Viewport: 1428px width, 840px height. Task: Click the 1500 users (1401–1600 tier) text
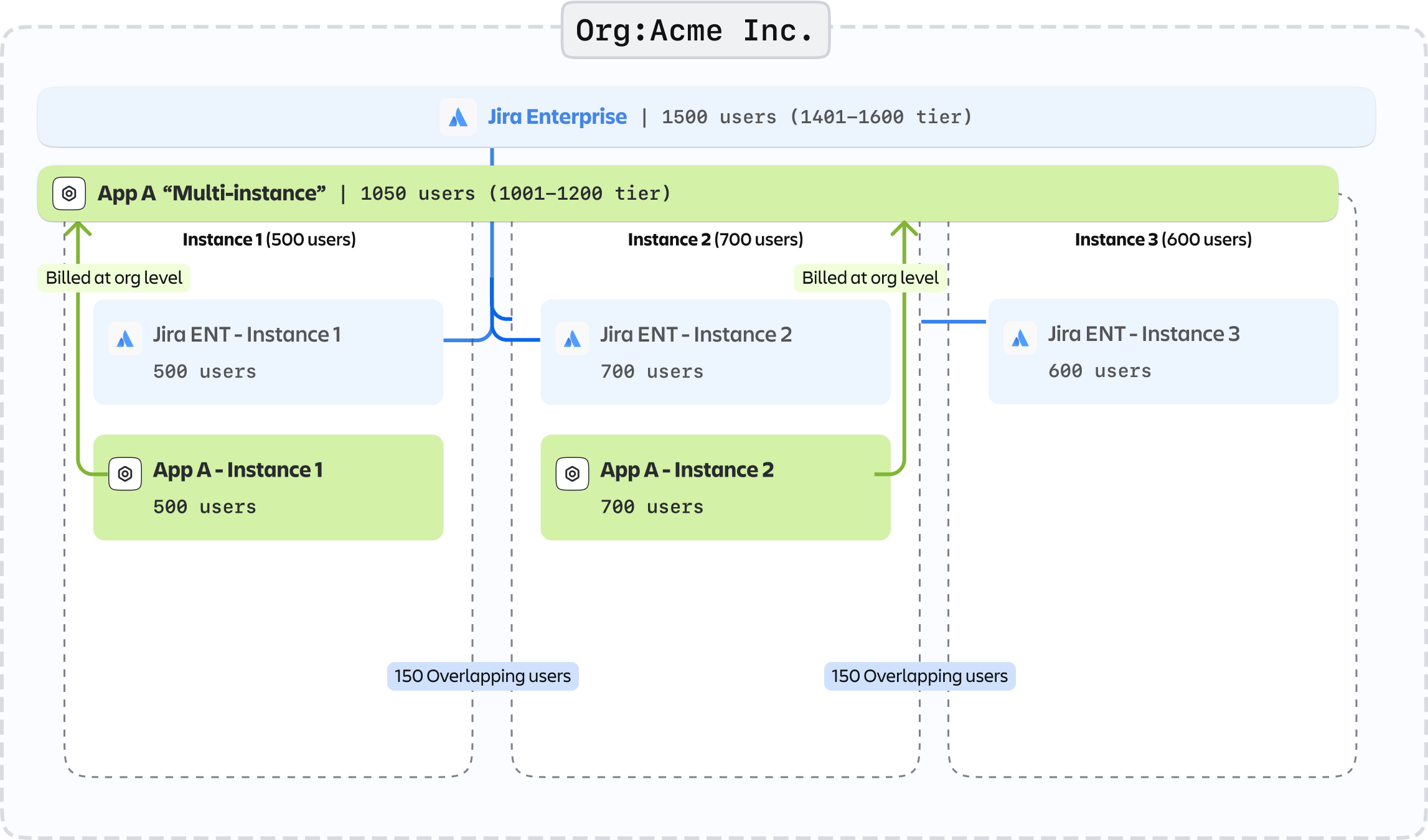click(817, 117)
